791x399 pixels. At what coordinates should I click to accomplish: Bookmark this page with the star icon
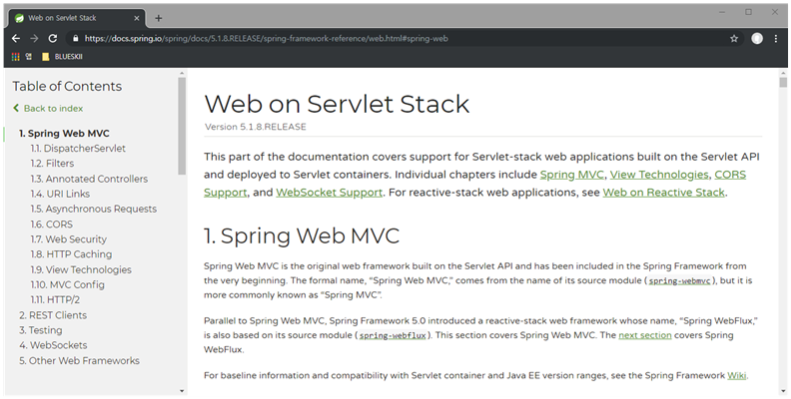click(x=734, y=38)
